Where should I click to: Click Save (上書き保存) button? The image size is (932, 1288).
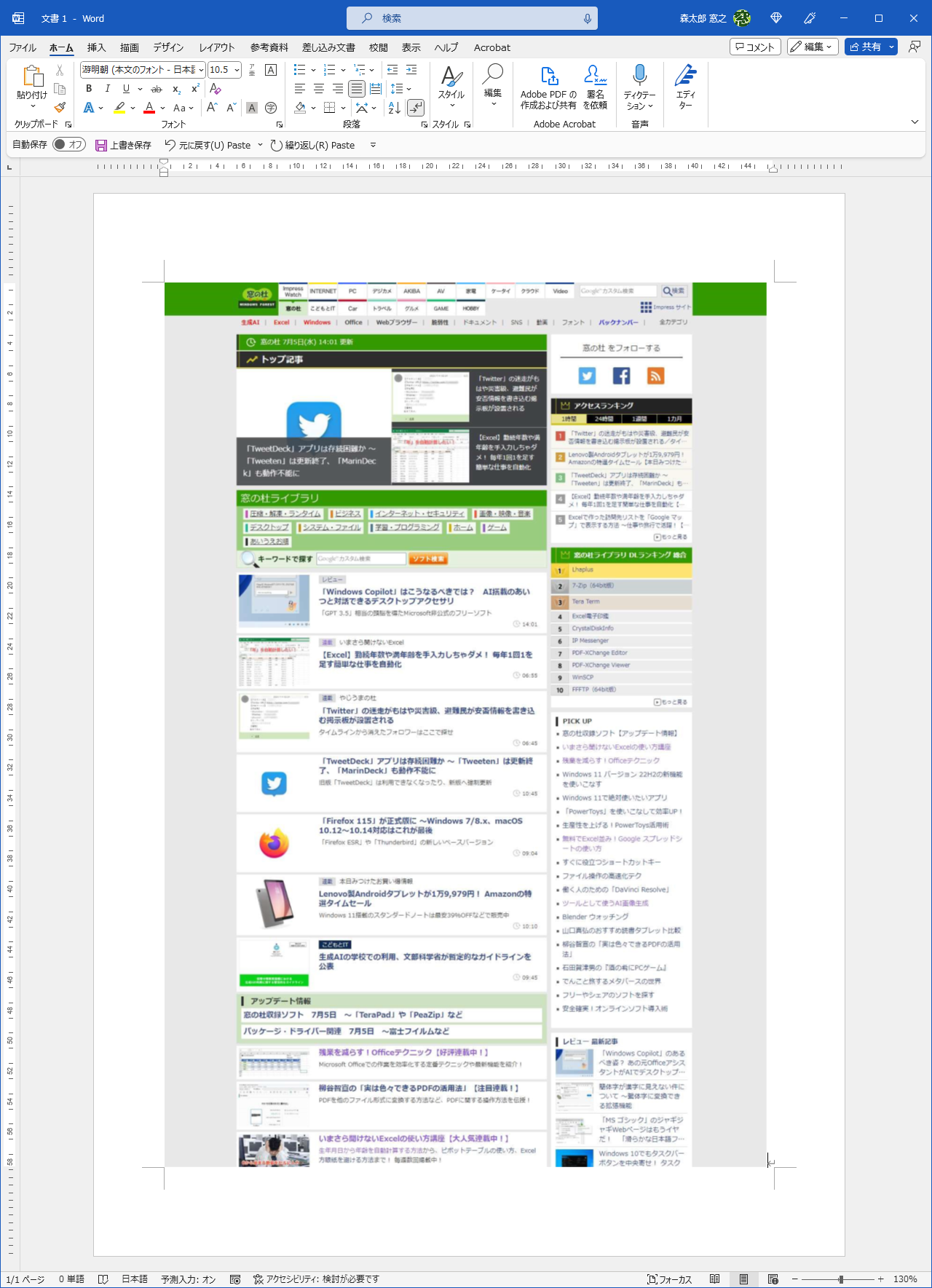tap(123, 145)
